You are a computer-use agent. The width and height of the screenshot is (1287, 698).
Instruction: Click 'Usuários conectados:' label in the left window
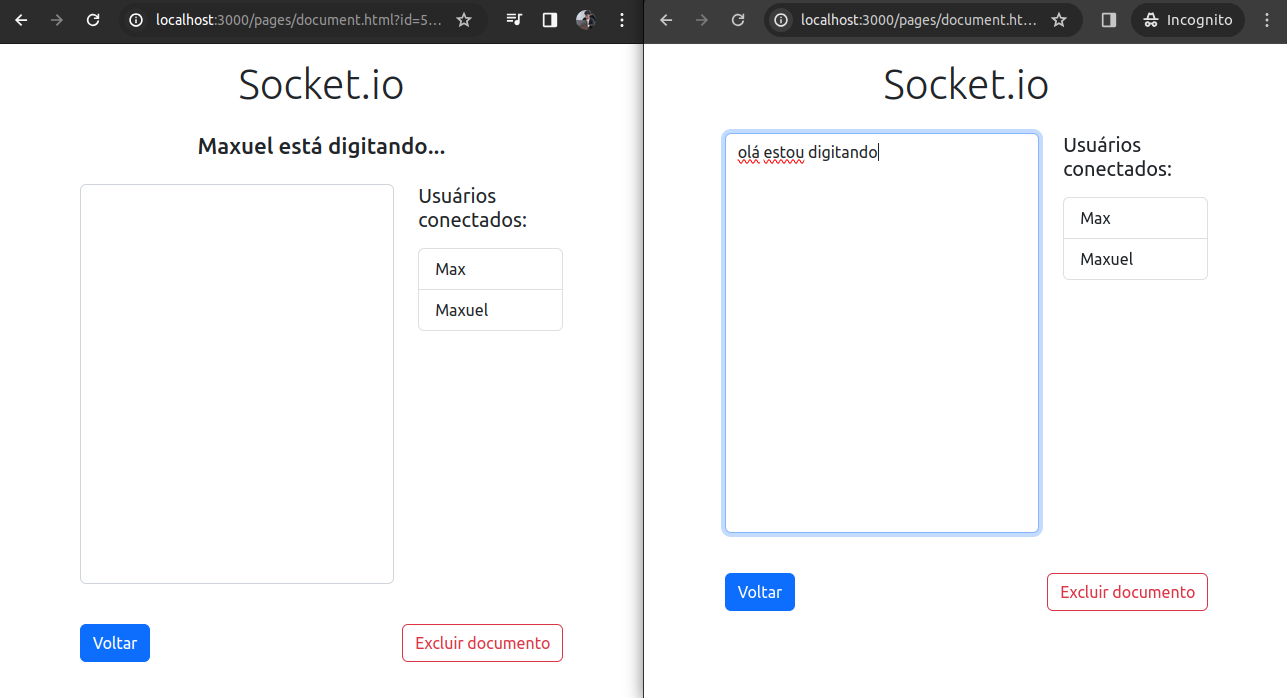472,208
